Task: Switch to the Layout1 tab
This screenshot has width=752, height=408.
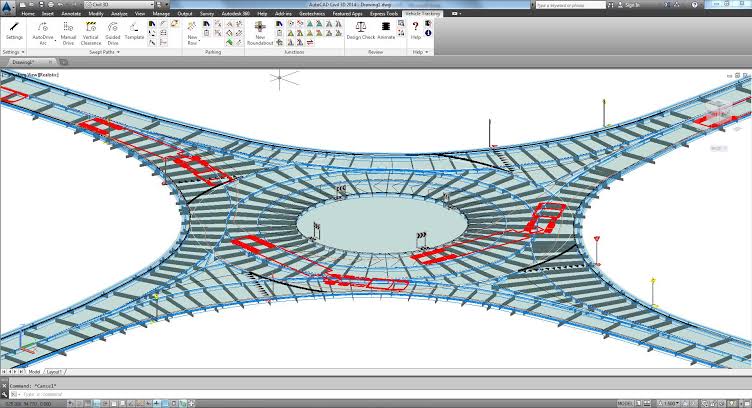Action: (54, 372)
